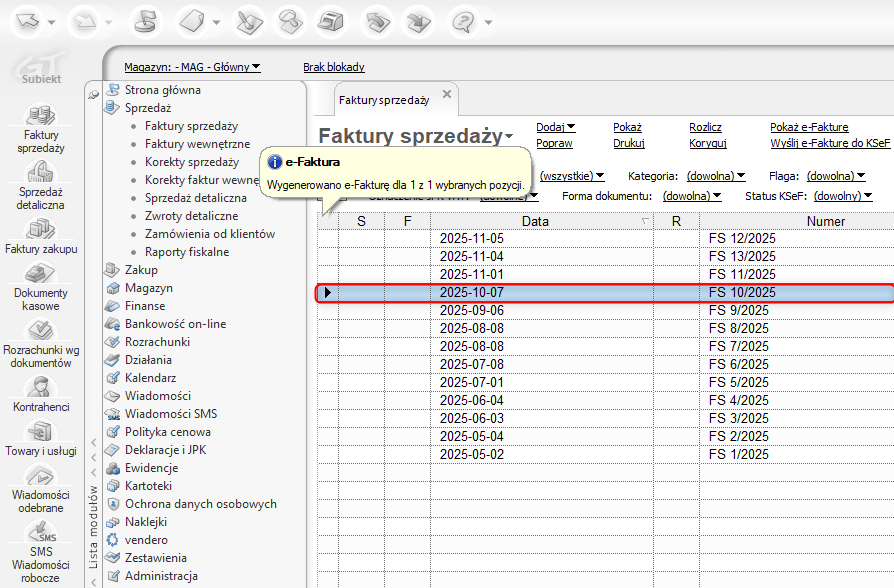
Task: Open the Status KSeF filter dropdown
Action: point(843,196)
